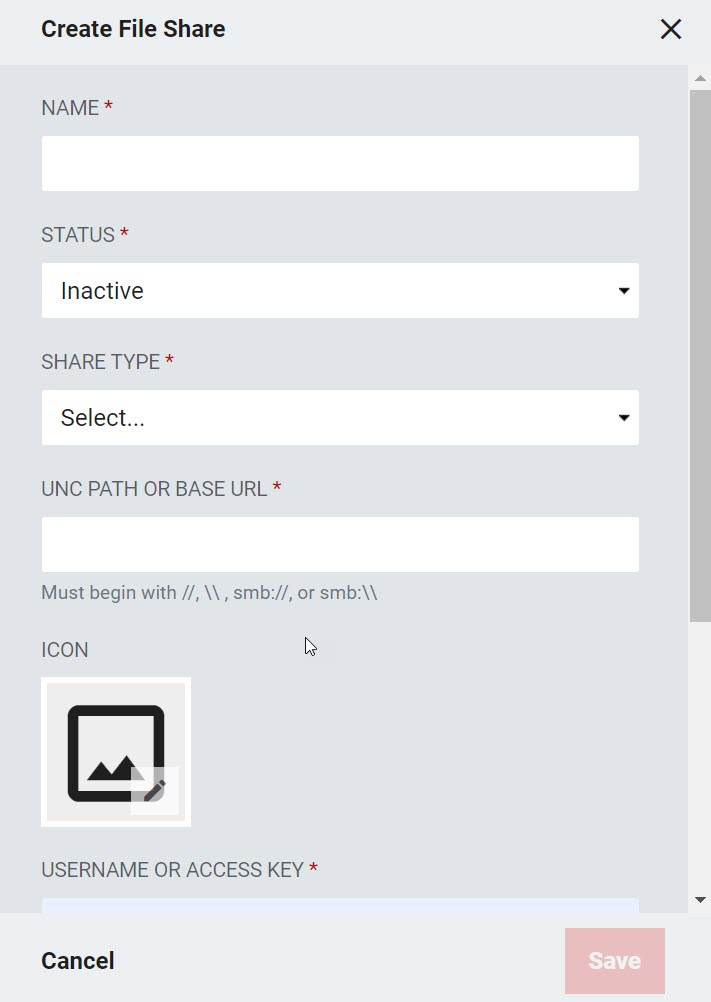The width and height of the screenshot is (711, 1002).
Task: Click the ICON section label
Action: (x=65, y=650)
